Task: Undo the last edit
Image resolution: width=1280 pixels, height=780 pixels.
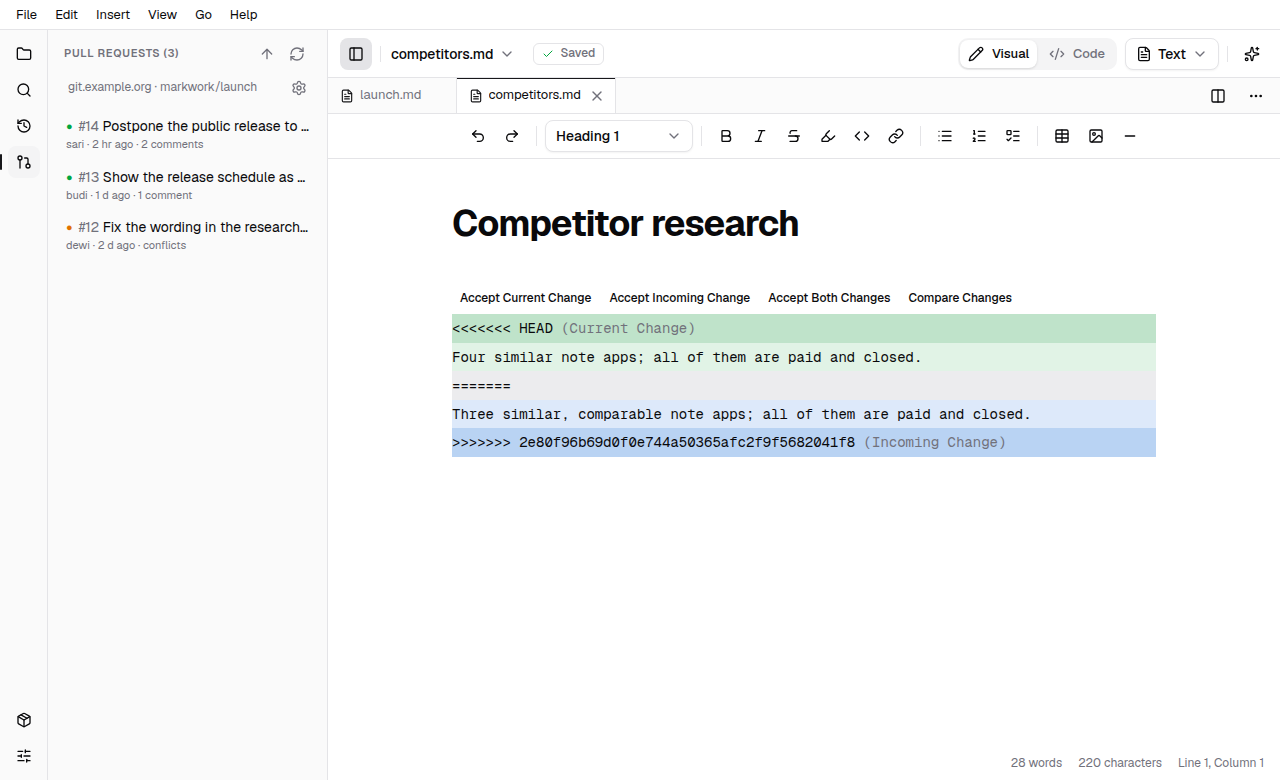Action: pyautogui.click(x=478, y=136)
